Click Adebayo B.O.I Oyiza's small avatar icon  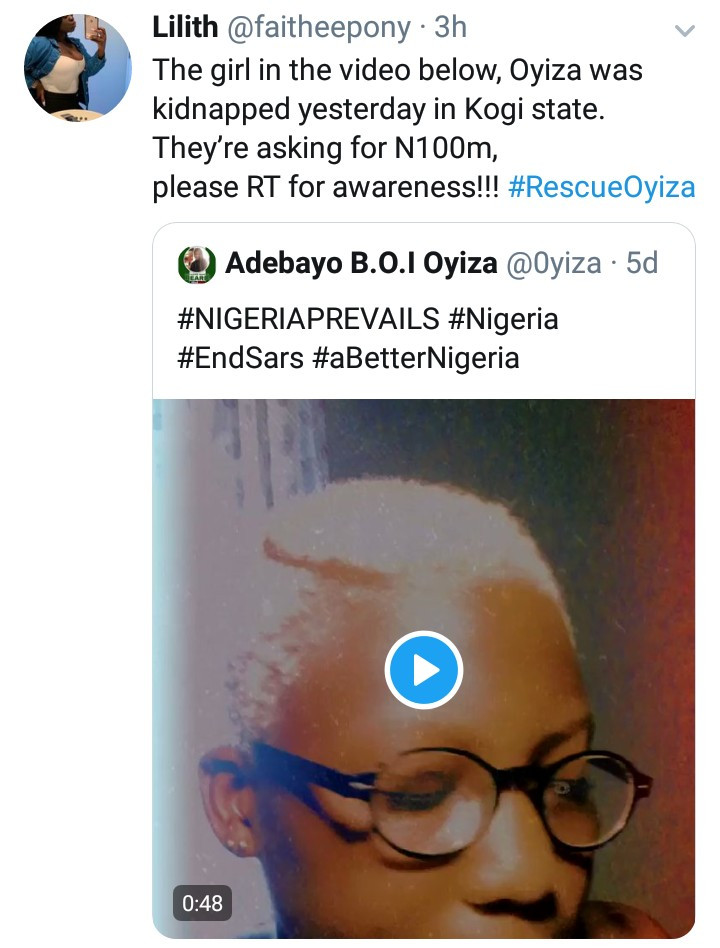[197, 264]
